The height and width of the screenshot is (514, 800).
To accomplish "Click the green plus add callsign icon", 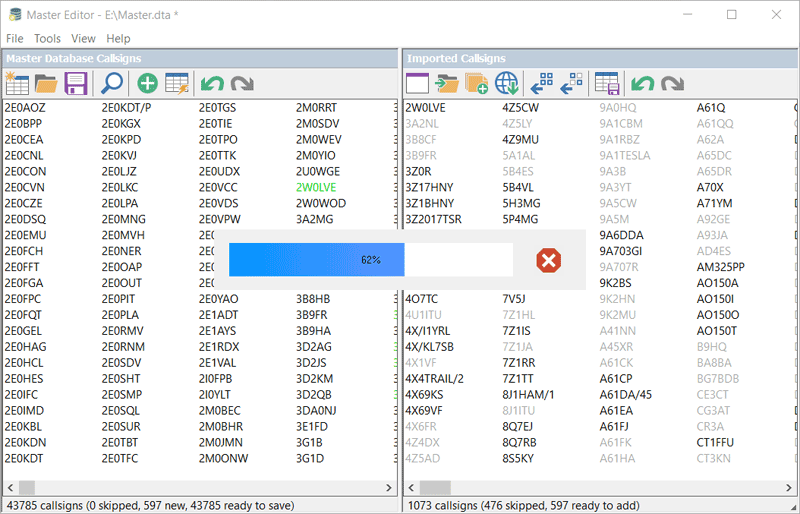I will [148, 84].
